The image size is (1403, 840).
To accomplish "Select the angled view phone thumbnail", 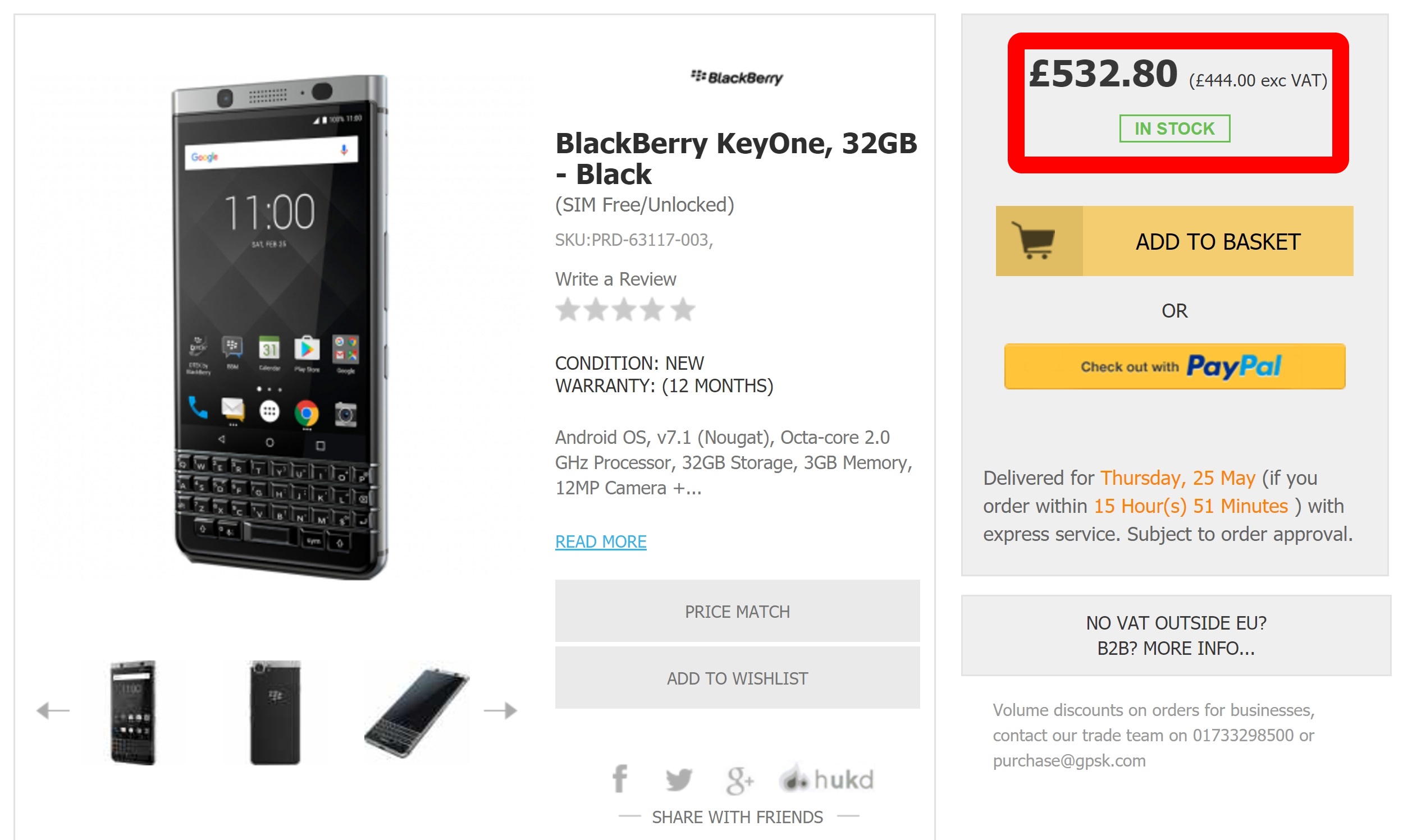I will click(417, 712).
